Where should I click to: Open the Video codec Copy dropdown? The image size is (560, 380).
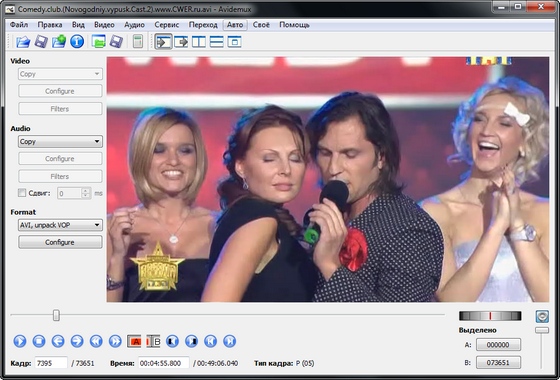pyautogui.click(x=60, y=74)
